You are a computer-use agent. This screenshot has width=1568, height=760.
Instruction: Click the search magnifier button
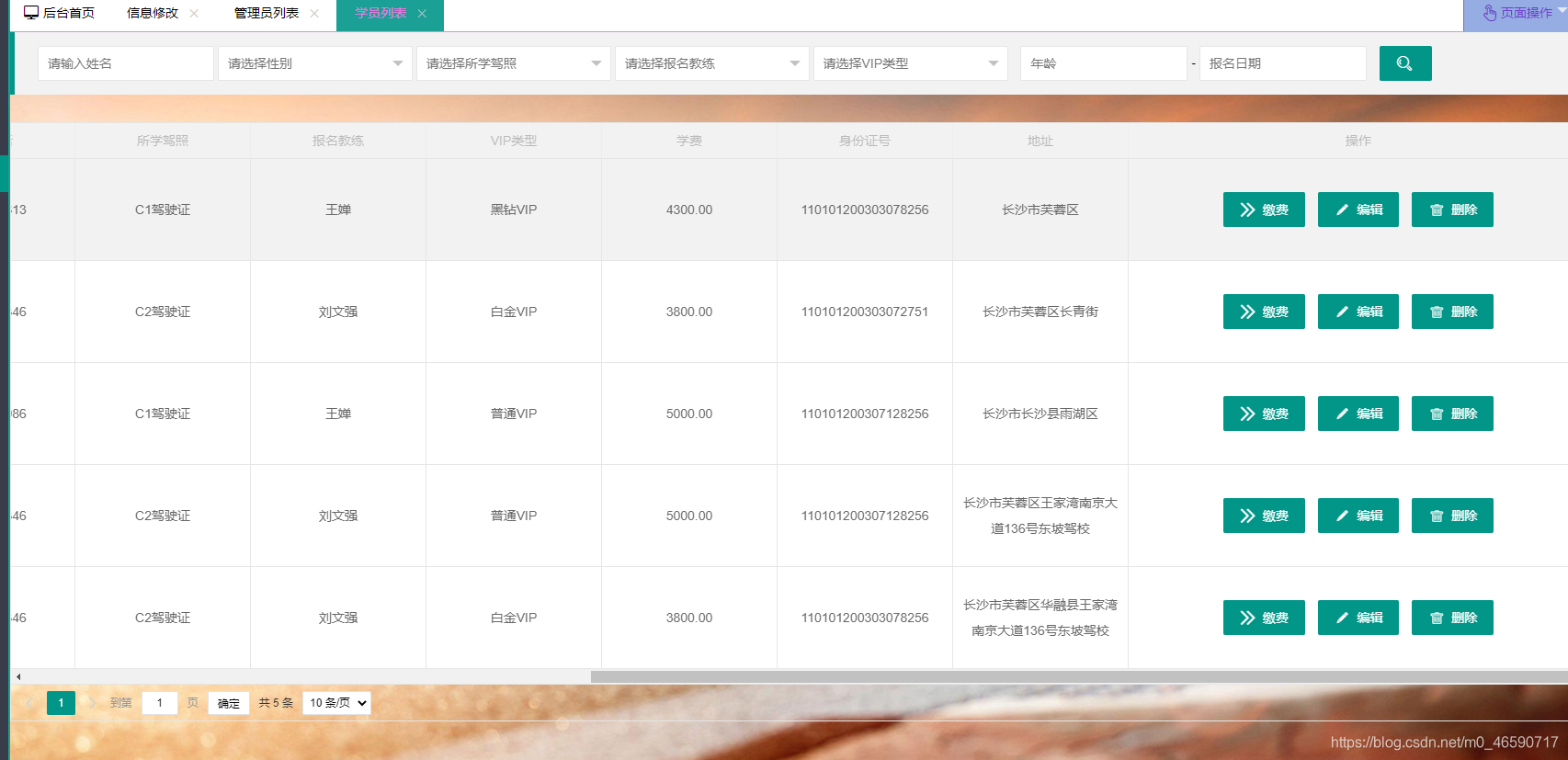coord(1404,63)
